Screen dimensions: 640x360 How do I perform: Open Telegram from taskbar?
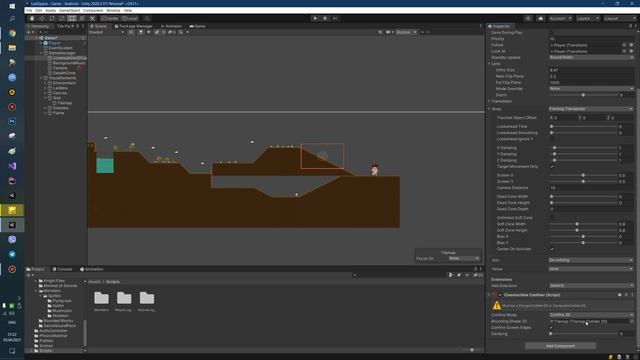12,254
